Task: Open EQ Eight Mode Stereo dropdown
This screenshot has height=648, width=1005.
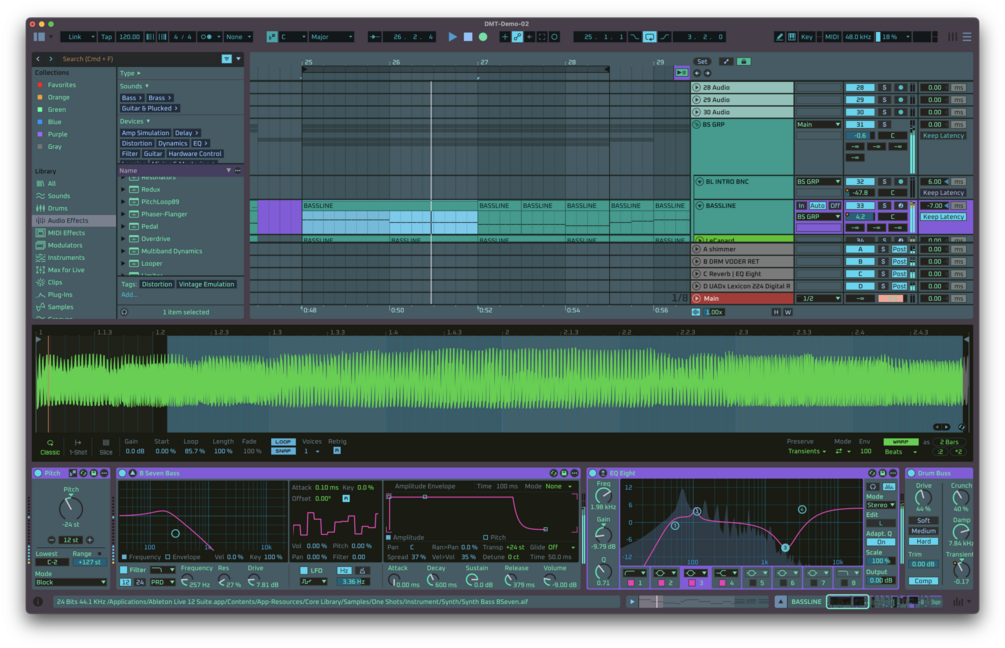Action: (x=881, y=505)
